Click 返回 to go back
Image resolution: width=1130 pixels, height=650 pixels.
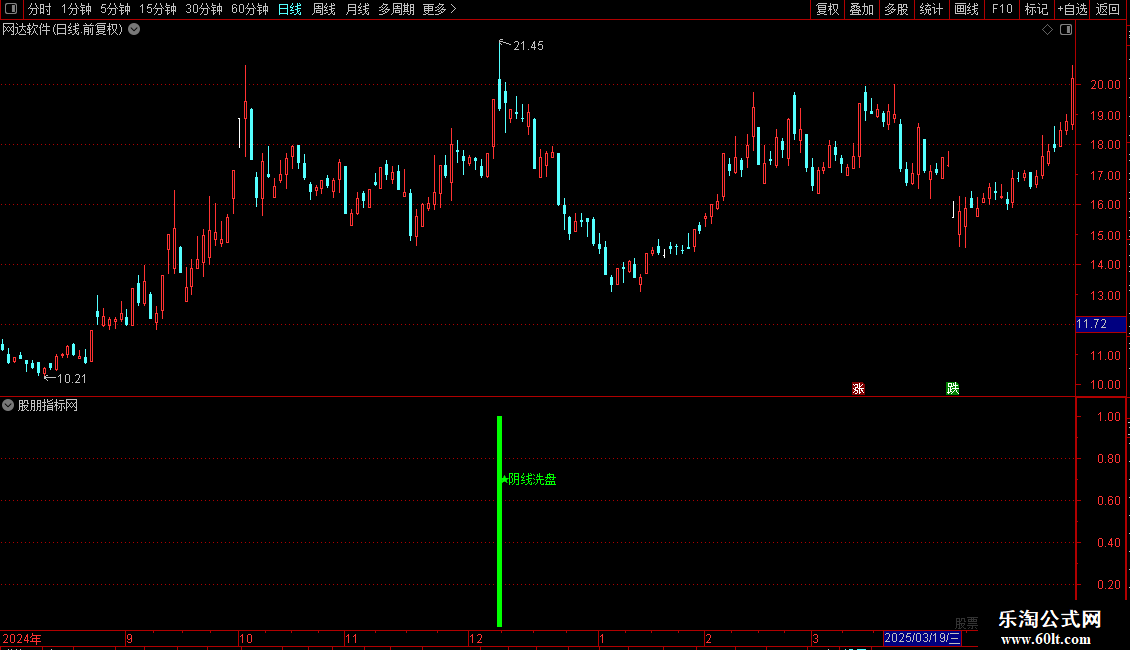1108,9
